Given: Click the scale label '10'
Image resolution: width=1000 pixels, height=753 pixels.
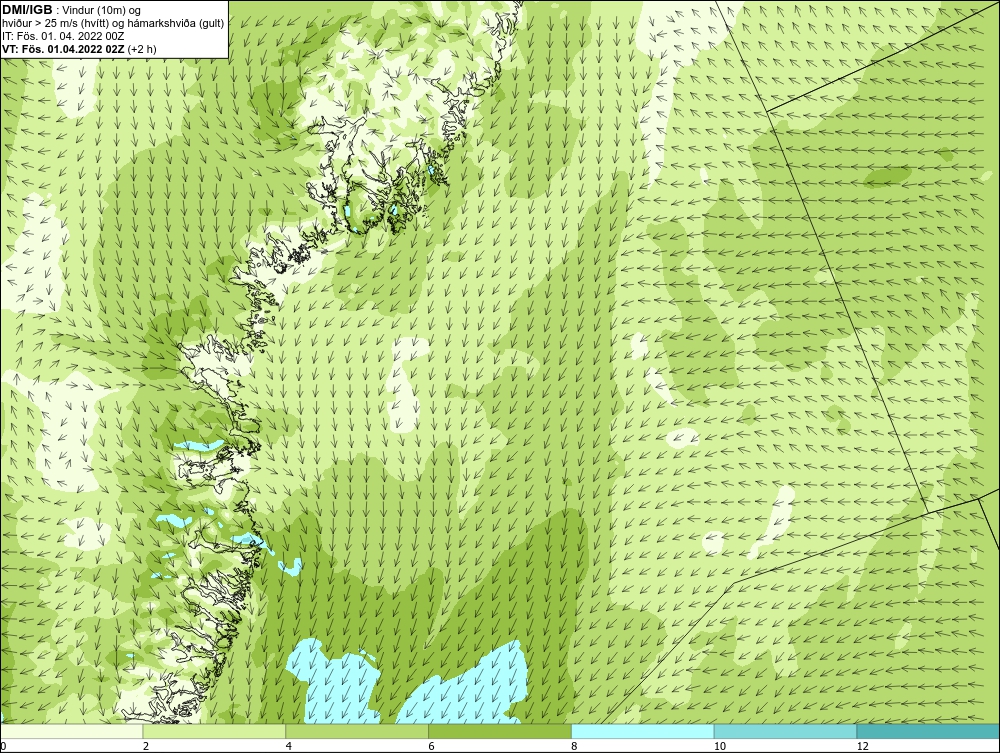Looking at the screenshot, I should 720,746.
